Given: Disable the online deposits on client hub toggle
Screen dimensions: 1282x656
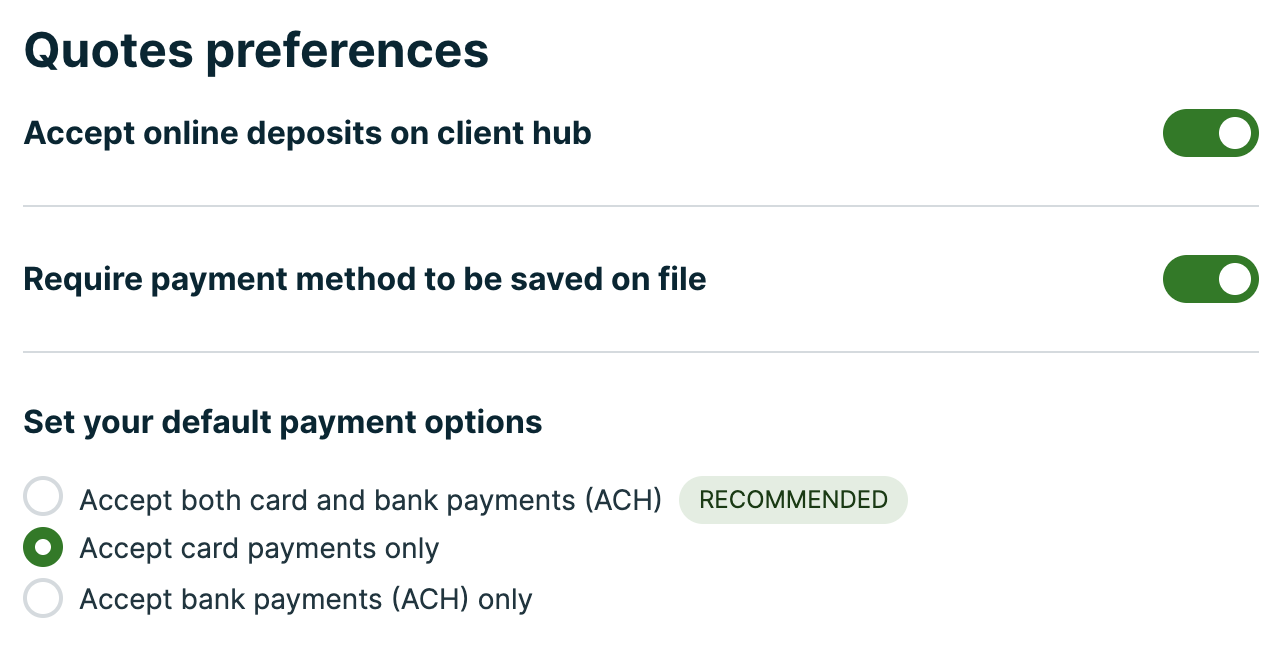Looking at the screenshot, I should (x=1210, y=133).
